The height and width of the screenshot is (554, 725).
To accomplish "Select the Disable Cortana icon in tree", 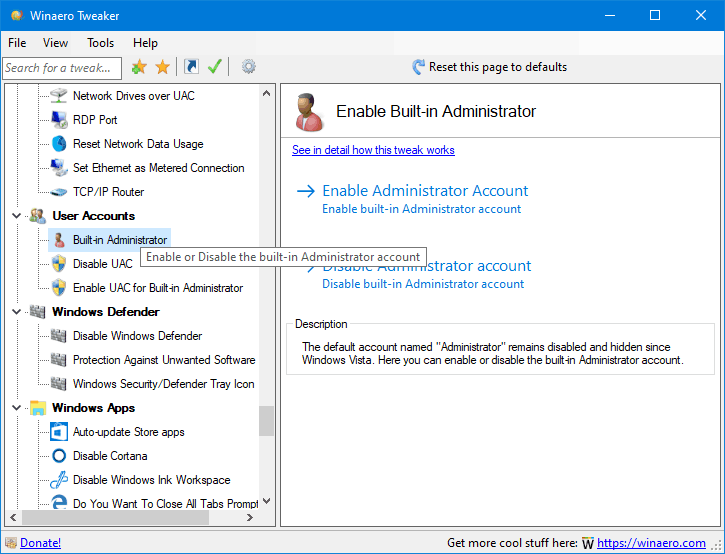I will pyautogui.click(x=59, y=456).
